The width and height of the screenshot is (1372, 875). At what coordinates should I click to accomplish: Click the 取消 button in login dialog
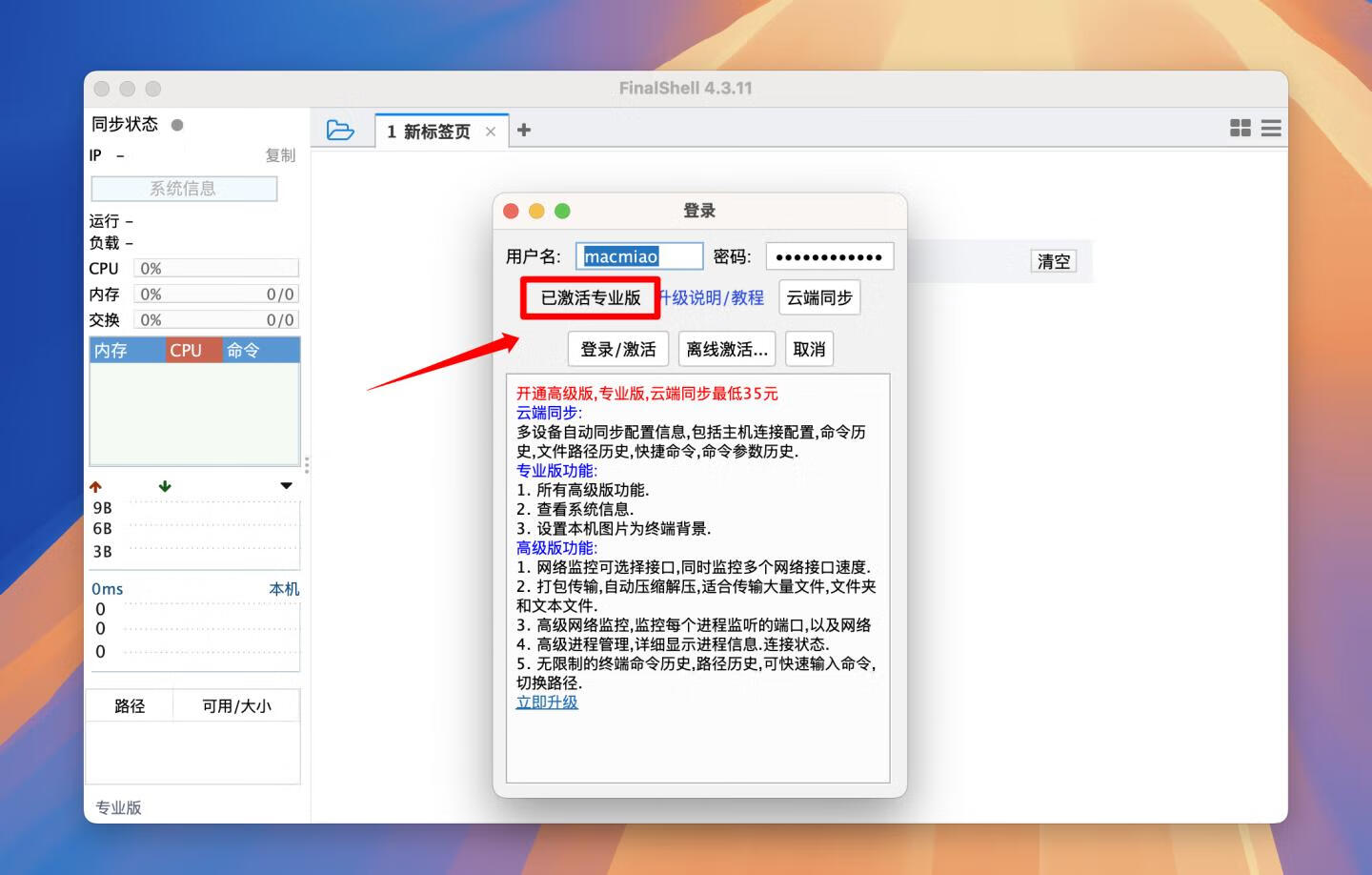pyautogui.click(x=809, y=349)
